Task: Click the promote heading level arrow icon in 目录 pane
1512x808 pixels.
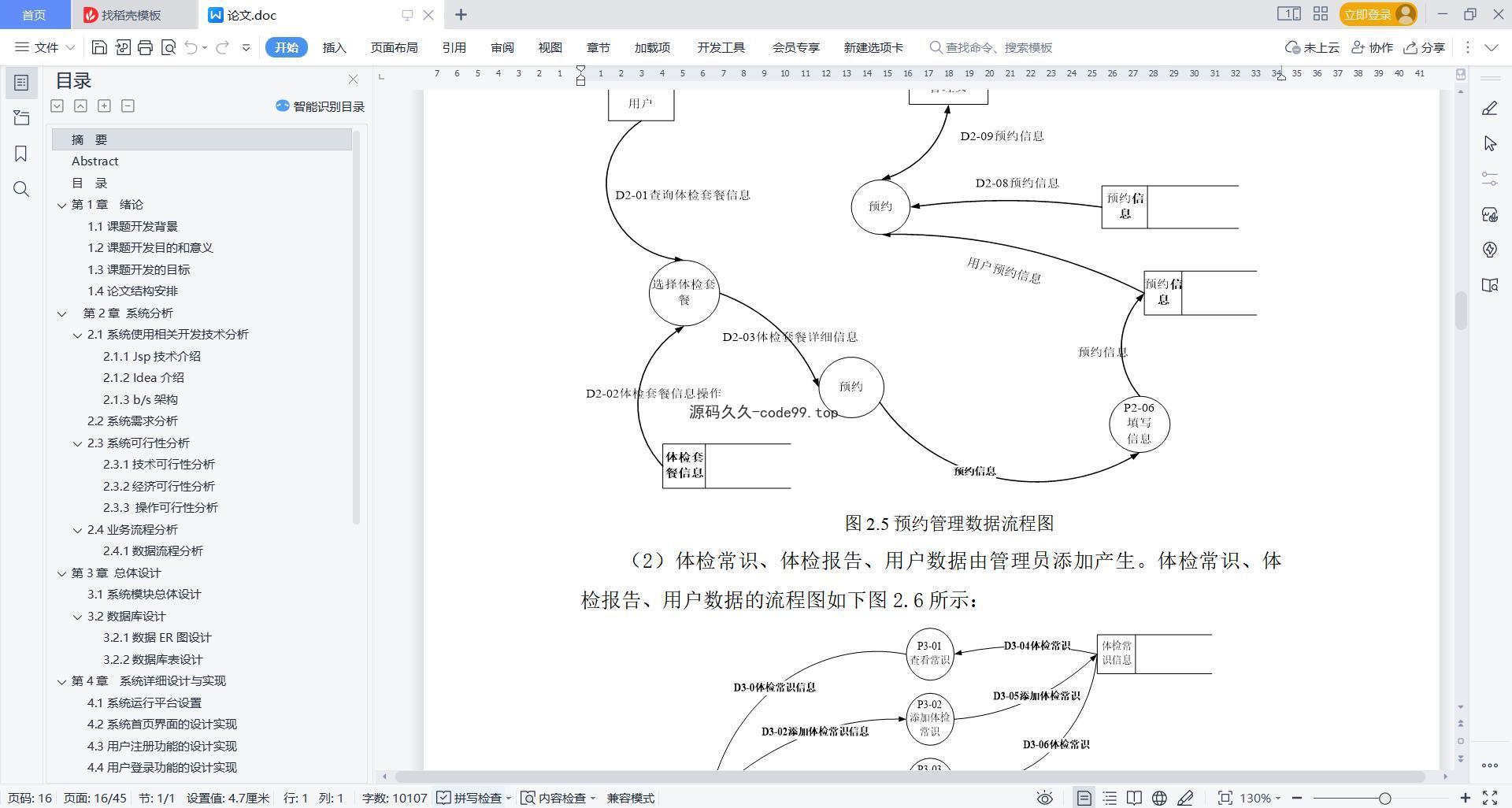Action: coord(80,106)
